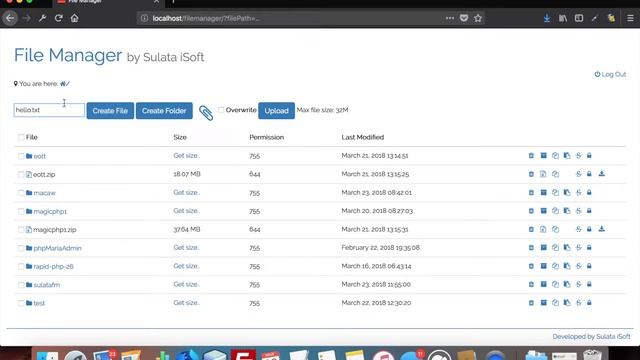
Task: Check the magicphp1.zip checkbox
Action: 21,229
